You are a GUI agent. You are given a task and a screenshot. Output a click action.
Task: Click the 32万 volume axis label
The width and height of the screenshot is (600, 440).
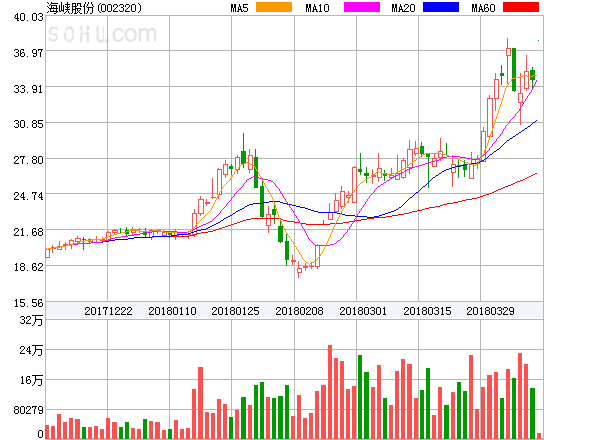pos(31,320)
